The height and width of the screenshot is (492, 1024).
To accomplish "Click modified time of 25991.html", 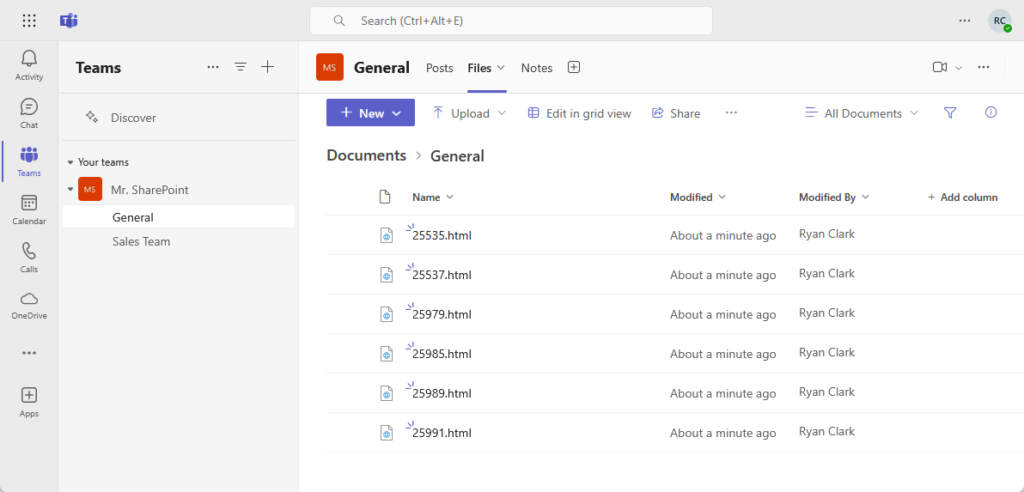I will point(723,433).
